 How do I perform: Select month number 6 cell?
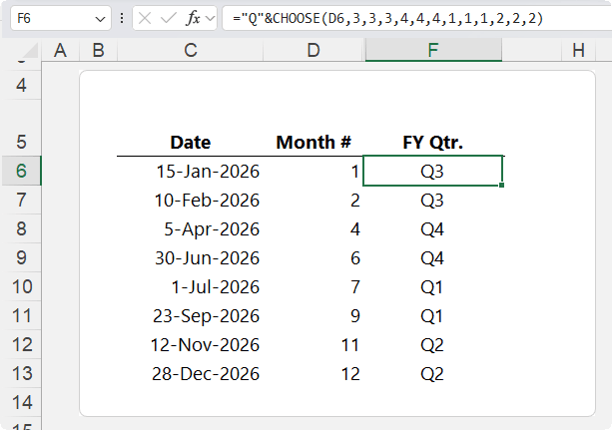click(314, 258)
